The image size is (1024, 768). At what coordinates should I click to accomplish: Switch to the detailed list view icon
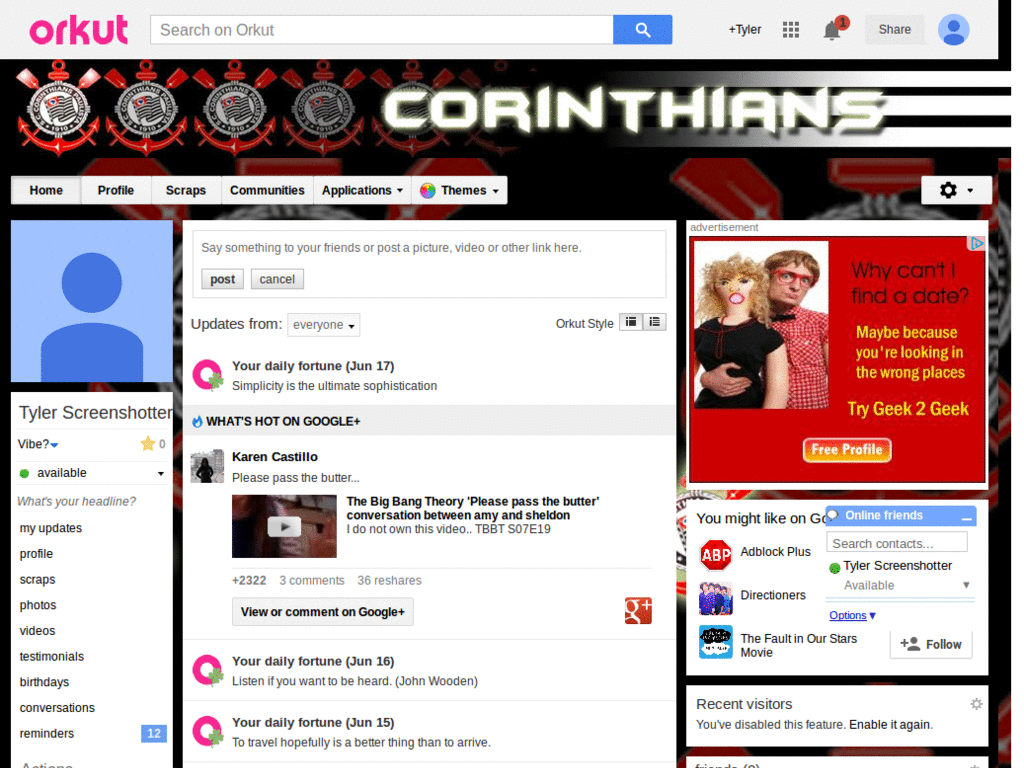point(654,322)
